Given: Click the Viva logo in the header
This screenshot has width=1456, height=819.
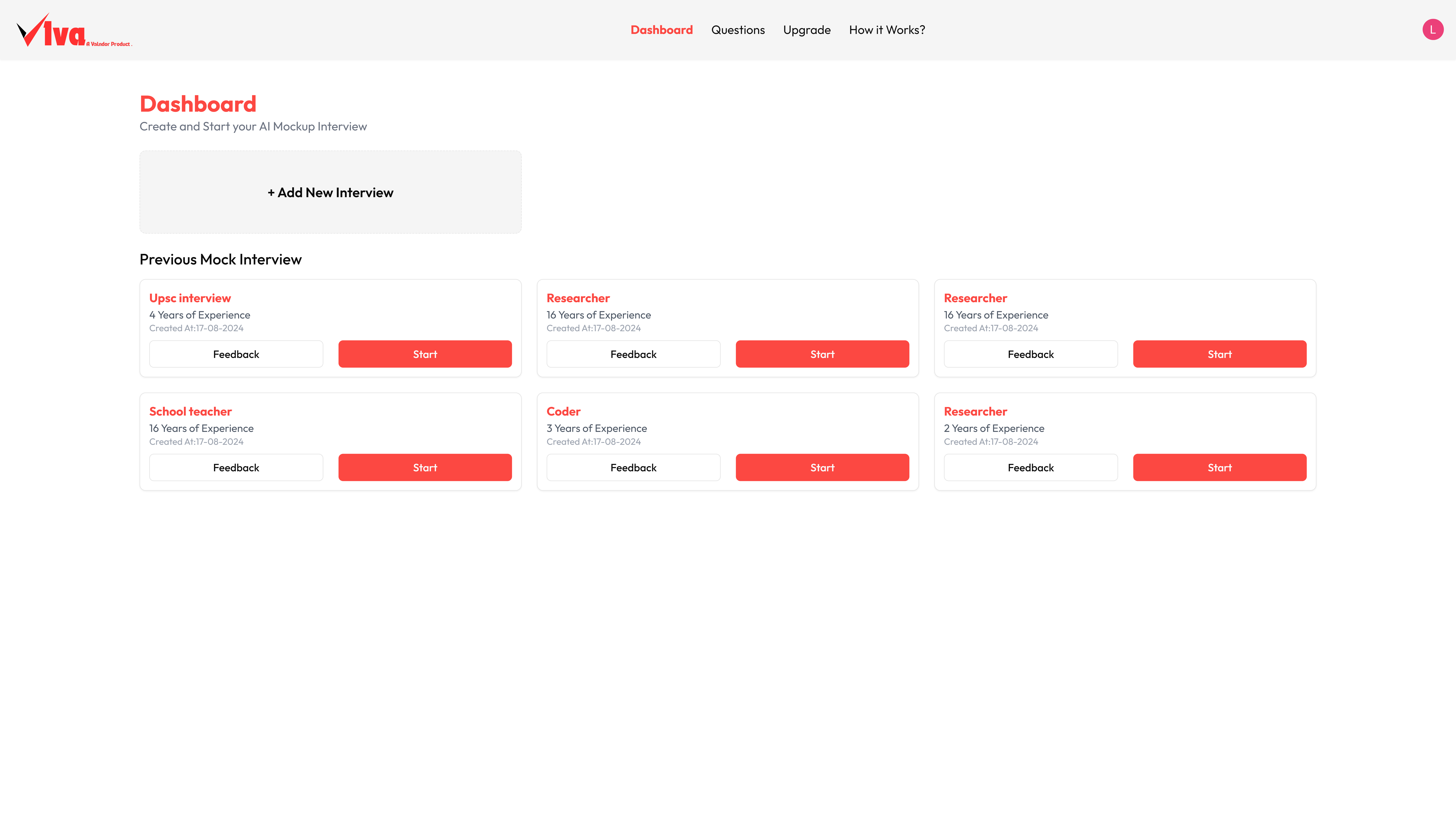Looking at the screenshot, I should (74, 30).
